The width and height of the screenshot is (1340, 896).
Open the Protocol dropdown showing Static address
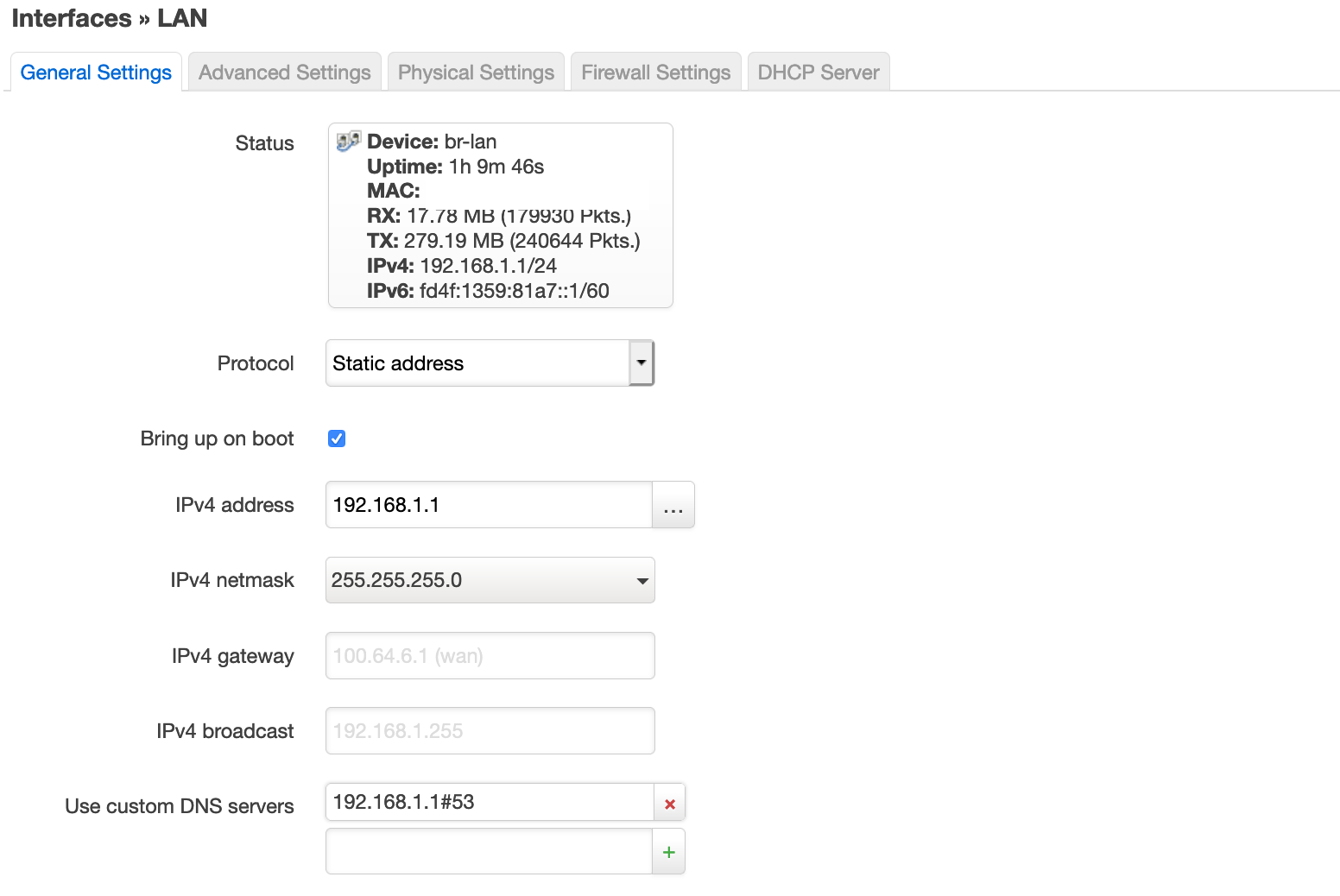[490, 363]
